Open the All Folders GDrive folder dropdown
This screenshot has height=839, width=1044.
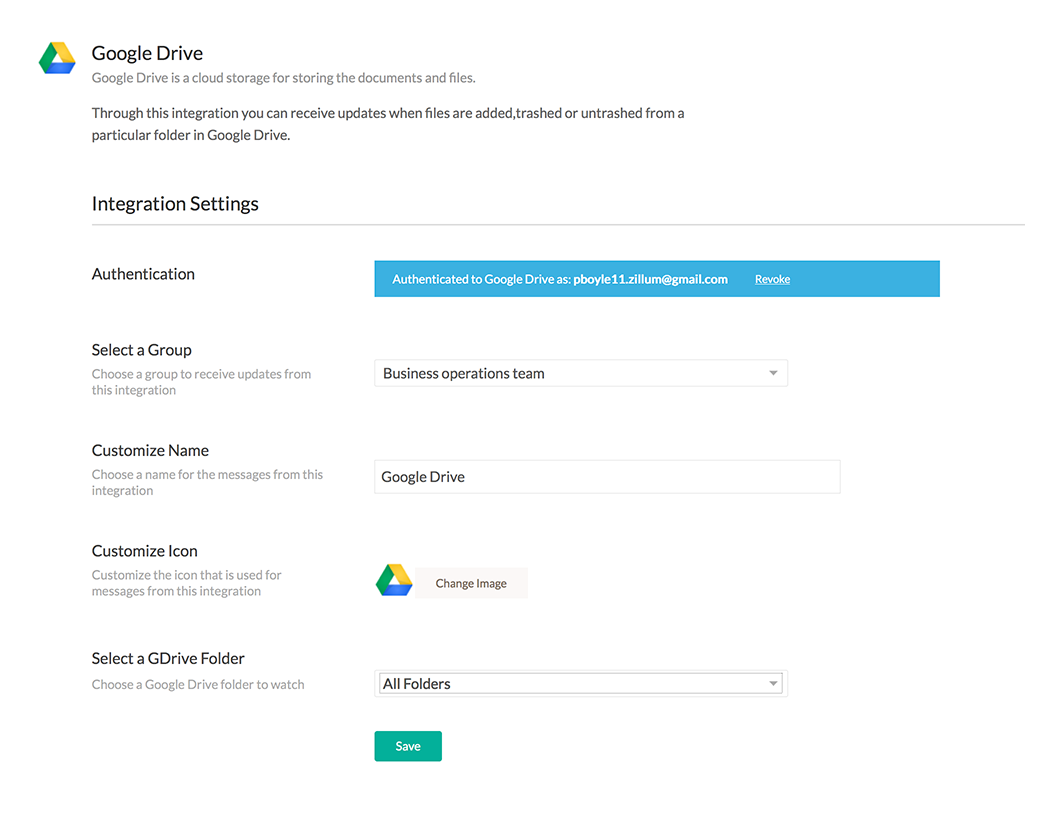tap(581, 683)
